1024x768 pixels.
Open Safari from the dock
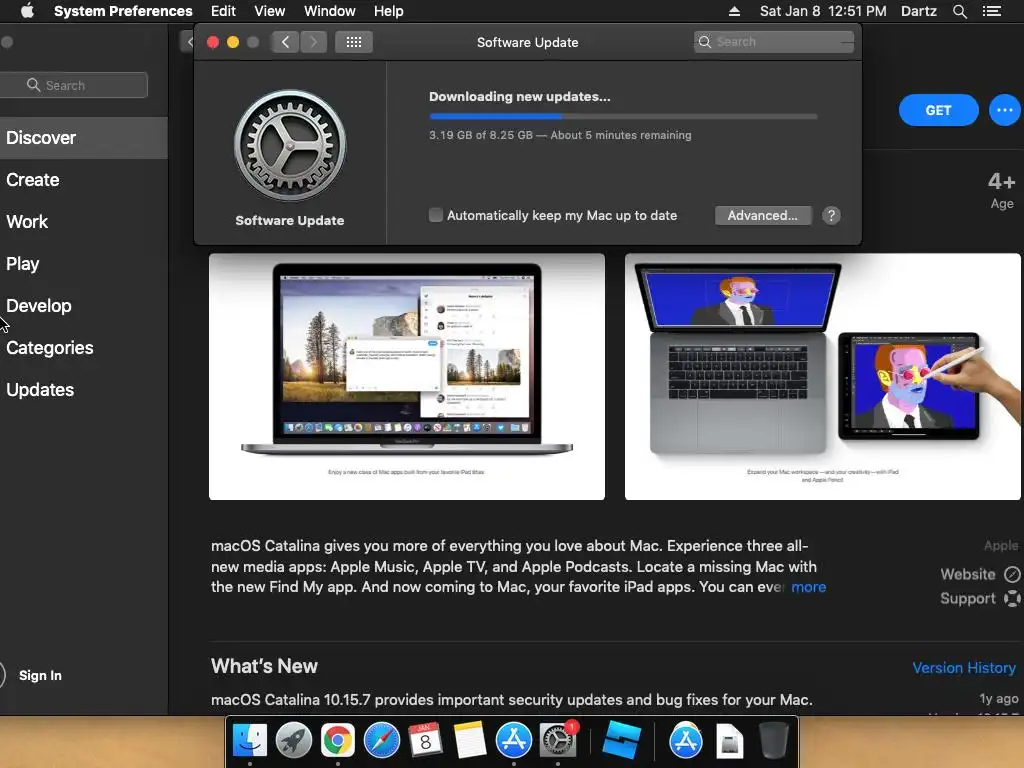pyautogui.click(x=381, y=740)
